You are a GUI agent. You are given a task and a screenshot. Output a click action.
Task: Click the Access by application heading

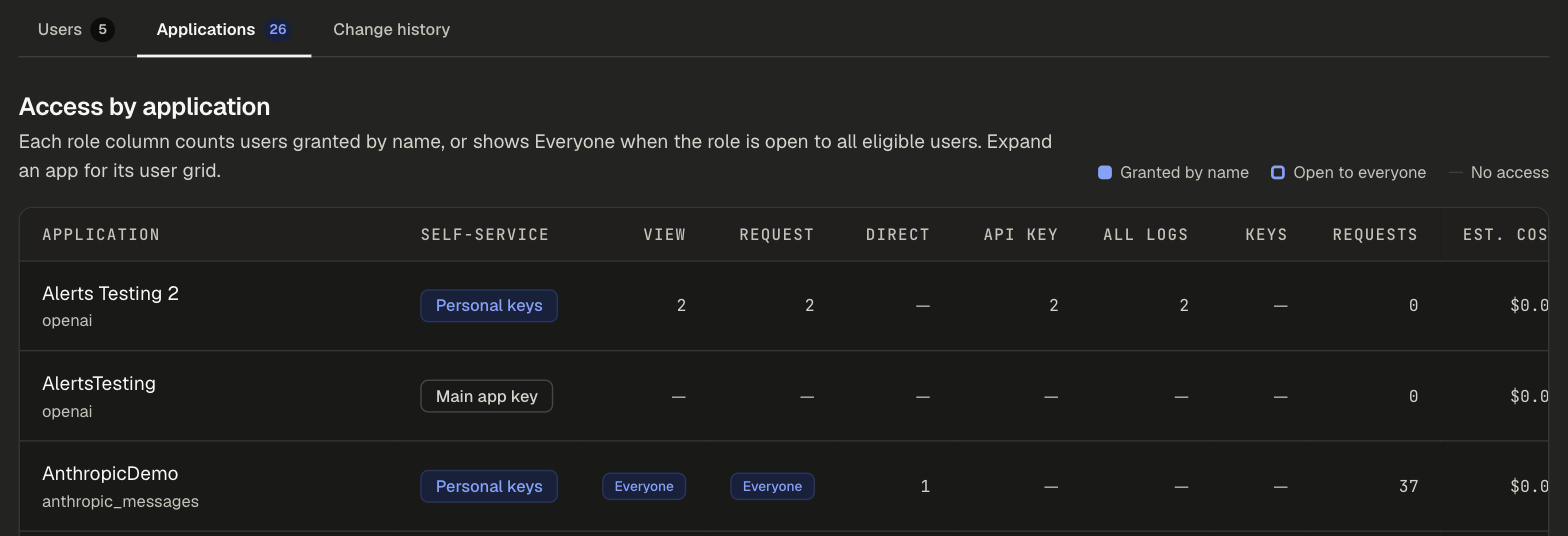145,107
